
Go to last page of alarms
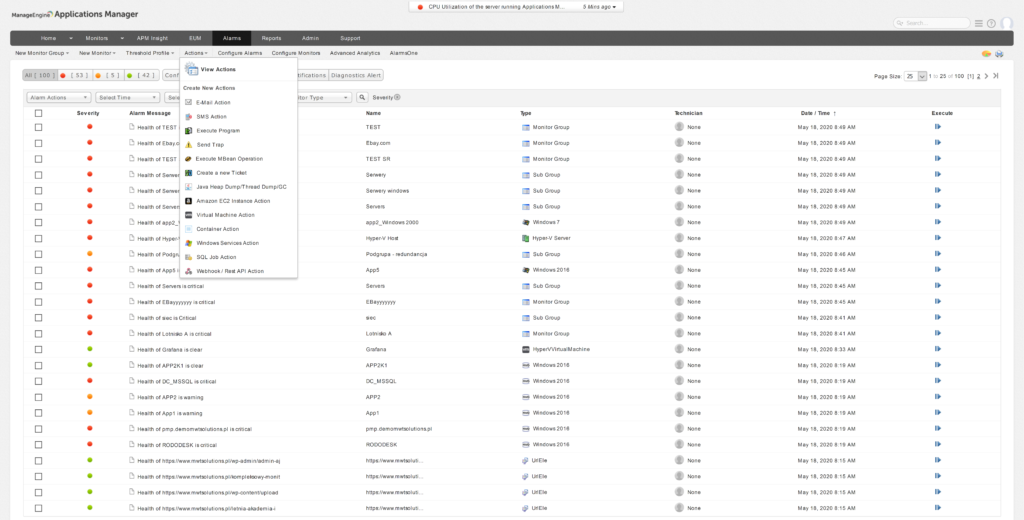tap(996, 76)
